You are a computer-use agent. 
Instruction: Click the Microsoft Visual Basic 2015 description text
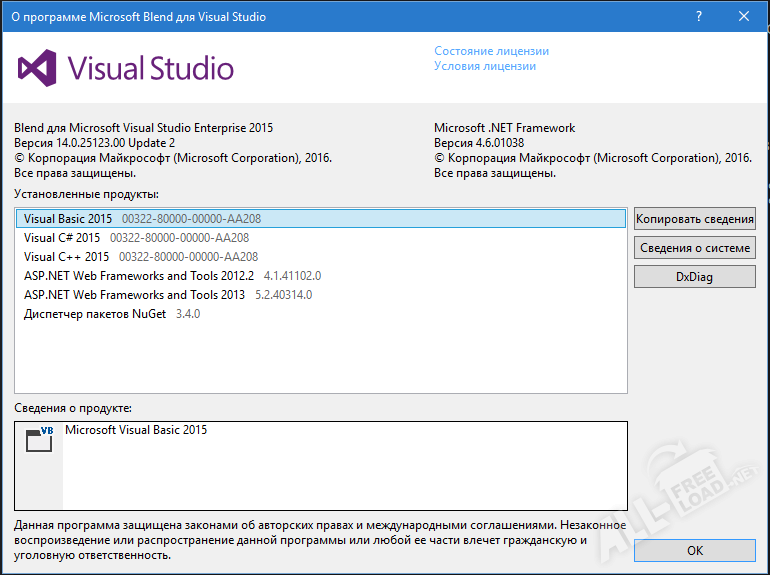coord(136,430)
